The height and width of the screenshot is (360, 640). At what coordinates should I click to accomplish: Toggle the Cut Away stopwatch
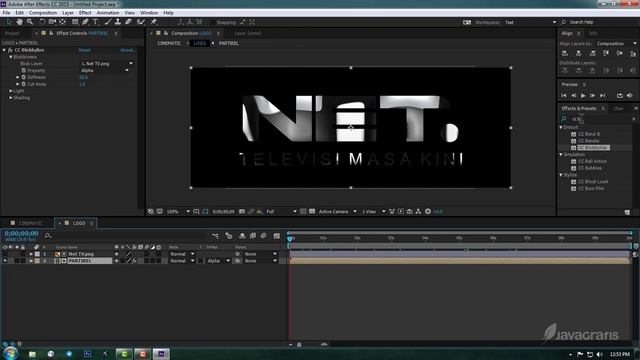(24, 84)
